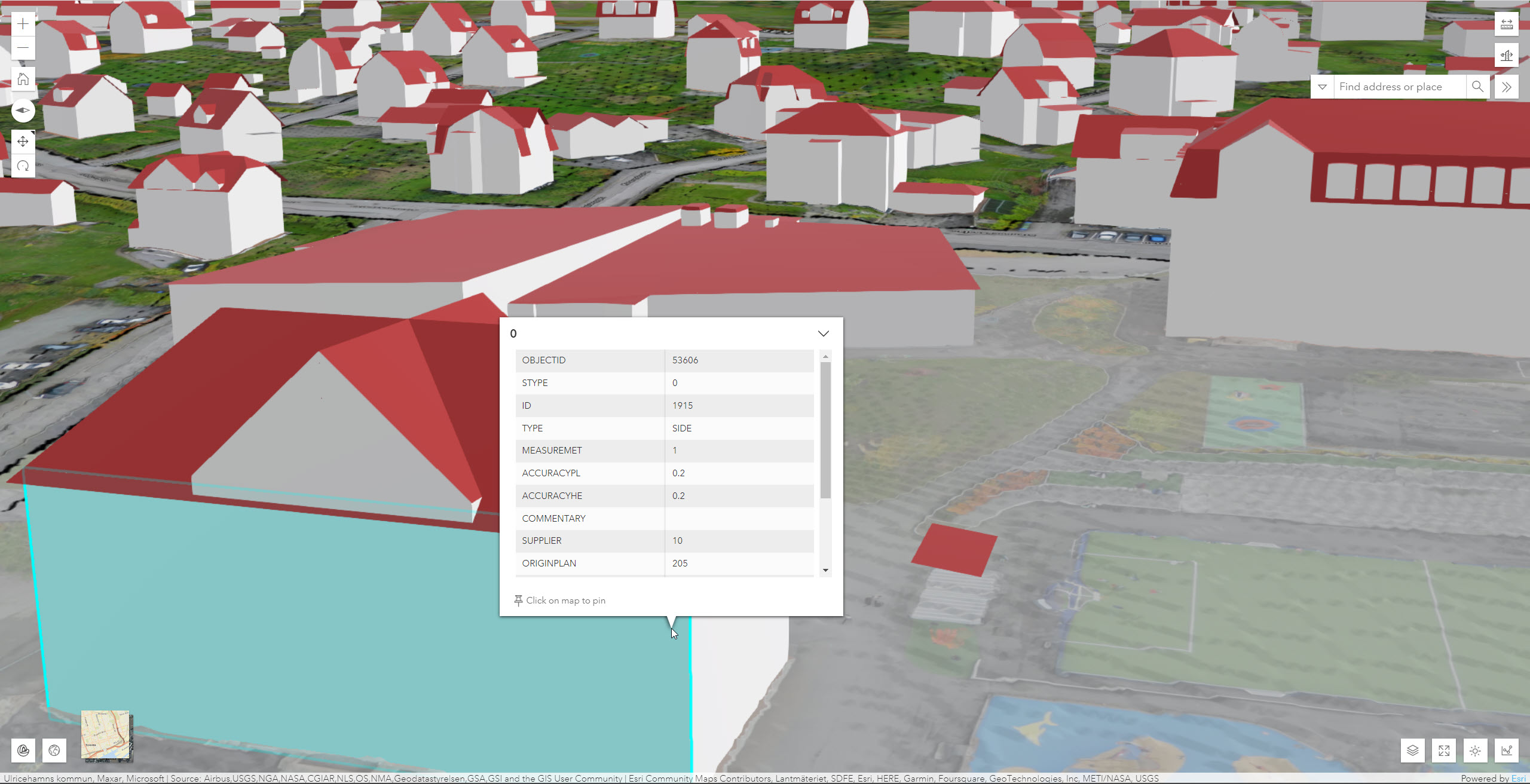
Task: Reset the compass orientation
Action: pos(23,111)
